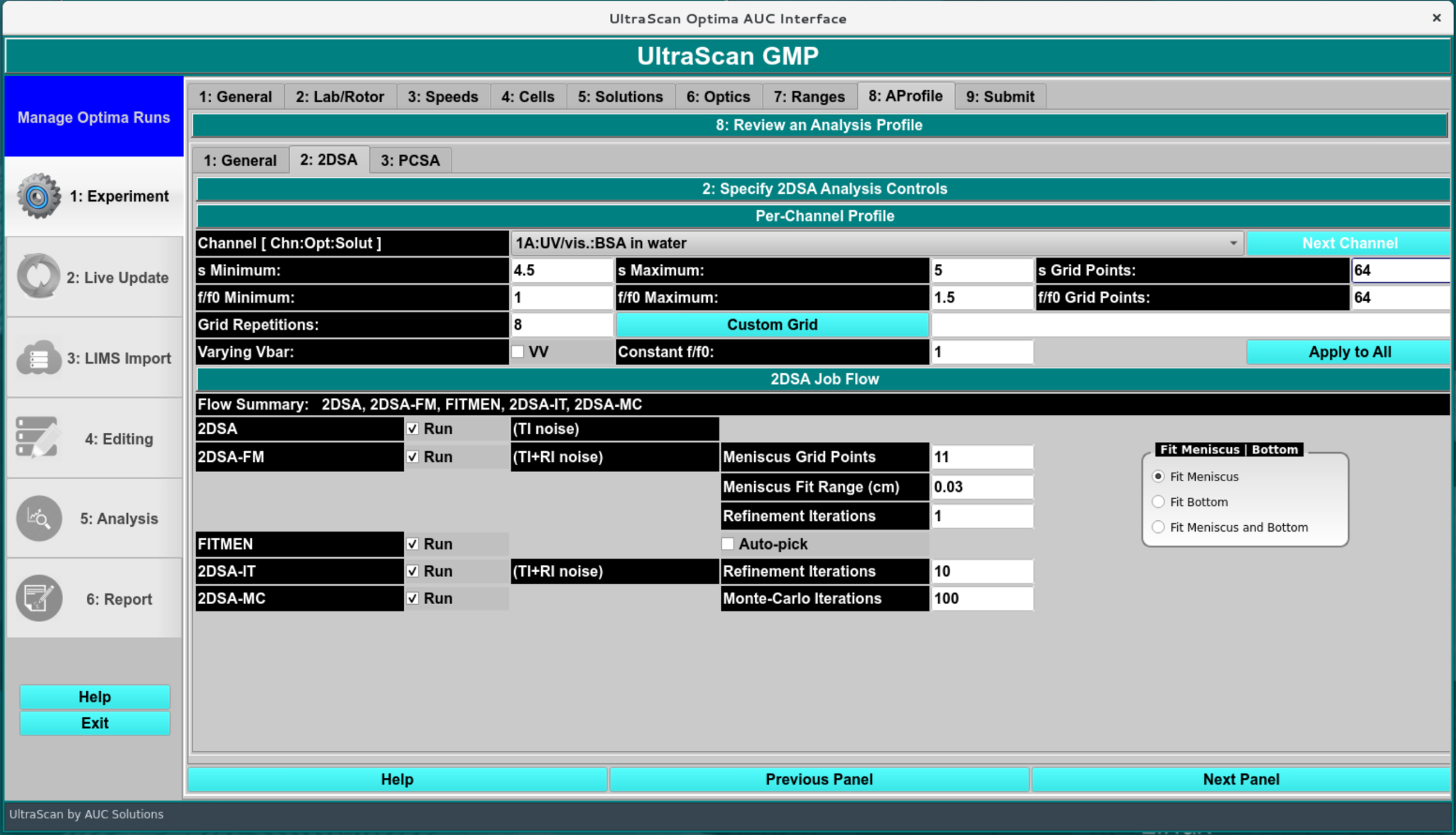Screen dimensions: 1456x835
Task: Click the Next Channel button
Action: click(x=1348, y=243)
